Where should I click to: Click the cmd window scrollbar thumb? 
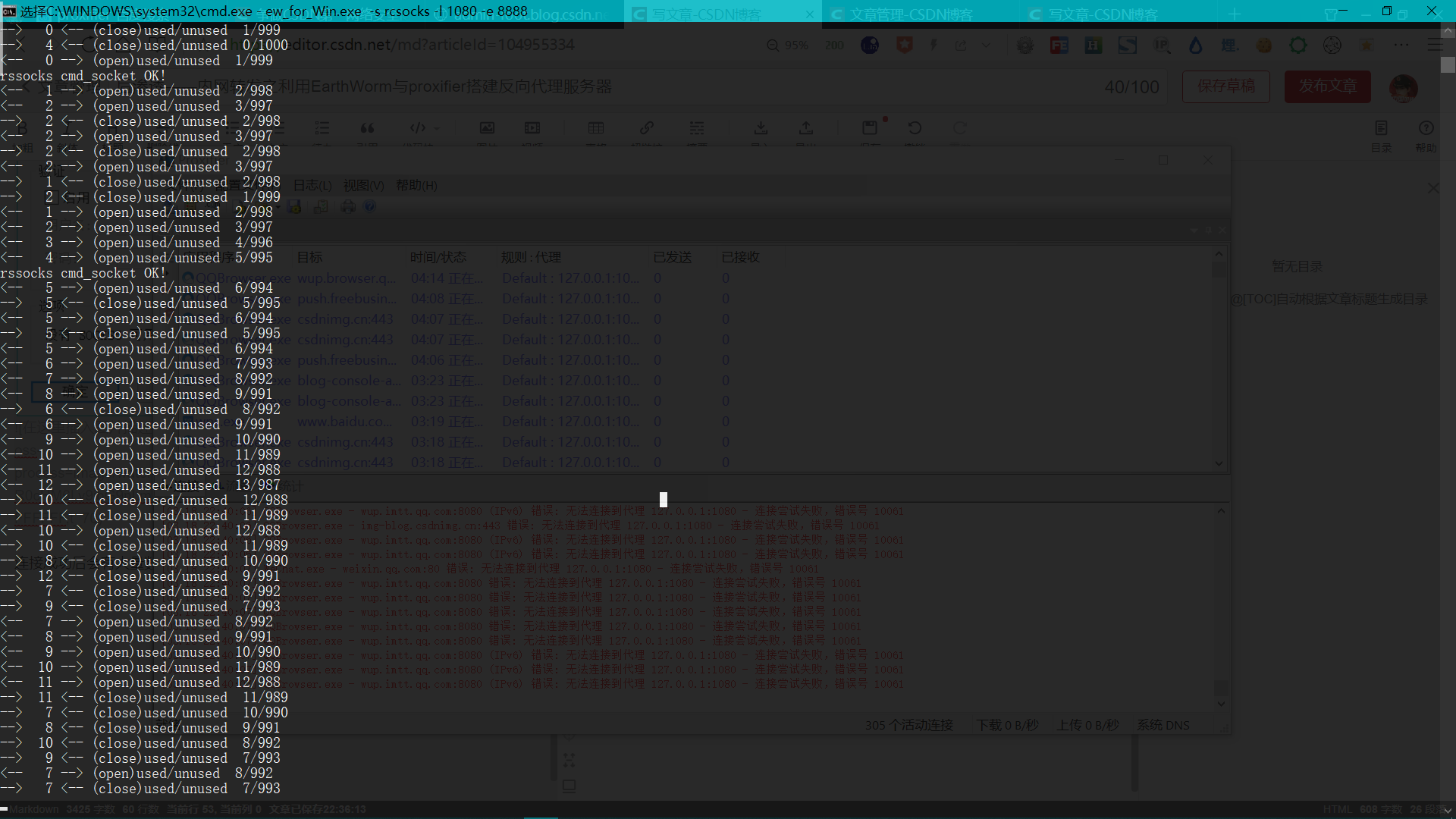pos(1448,65)
